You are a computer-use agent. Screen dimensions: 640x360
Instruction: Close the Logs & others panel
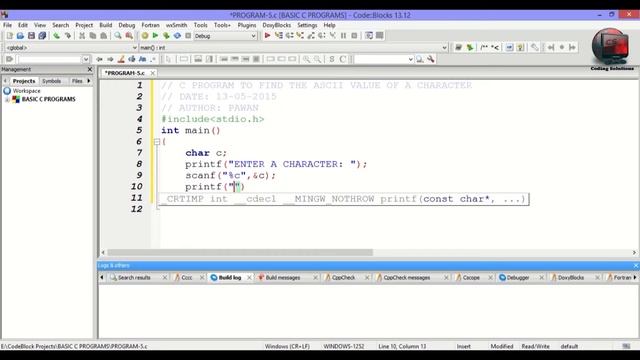[x=636, y=266]
